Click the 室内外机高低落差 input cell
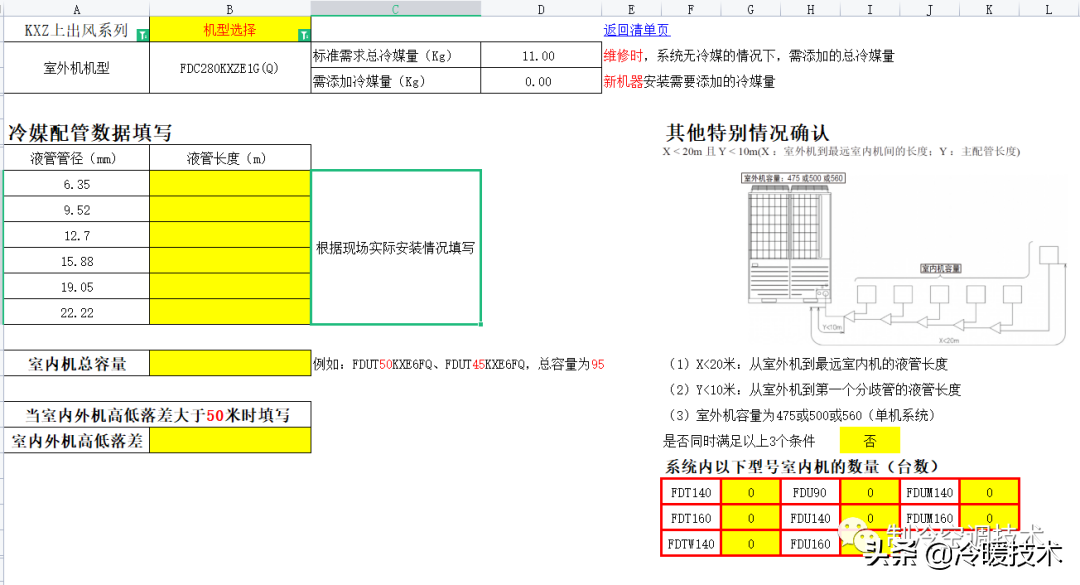The width and height of the screenshot is (1080, 585). point(228,439)
